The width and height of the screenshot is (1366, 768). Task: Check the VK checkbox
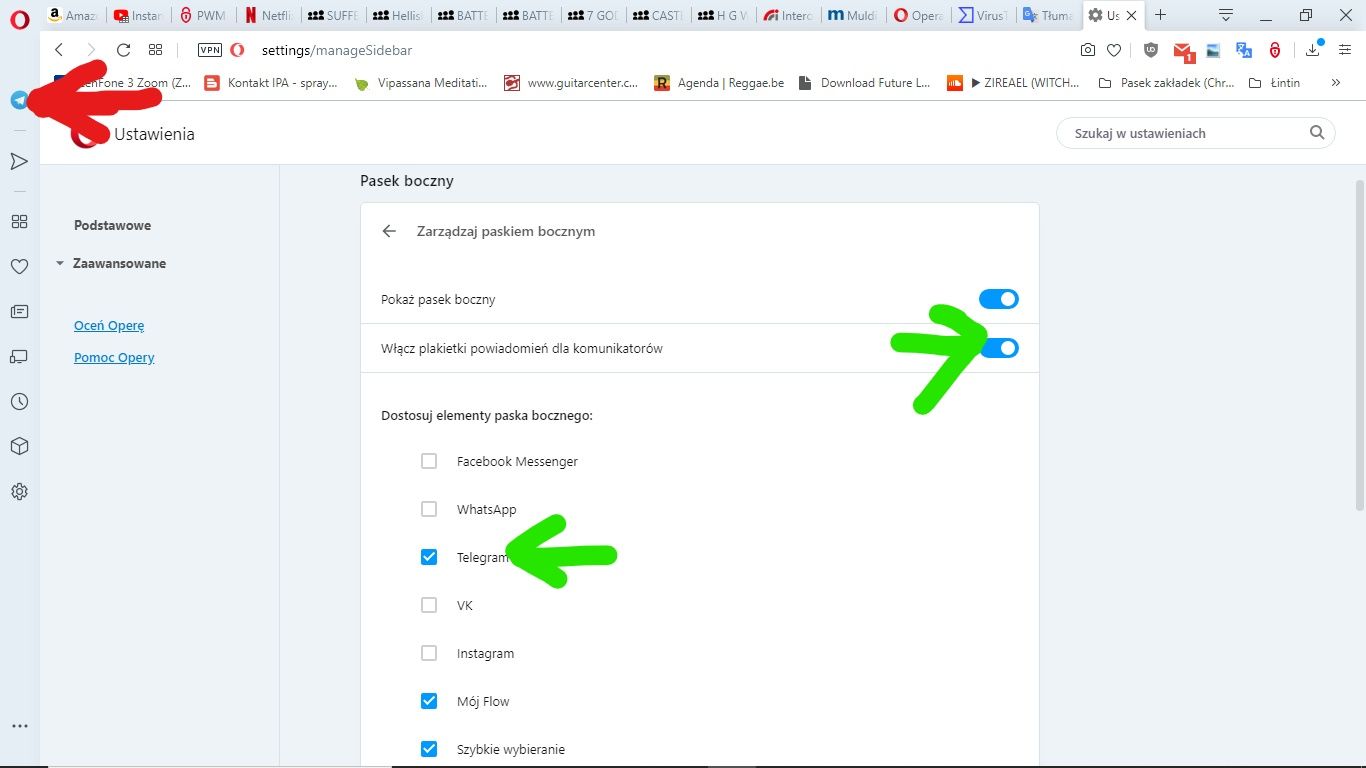click(x=429, y=605)
